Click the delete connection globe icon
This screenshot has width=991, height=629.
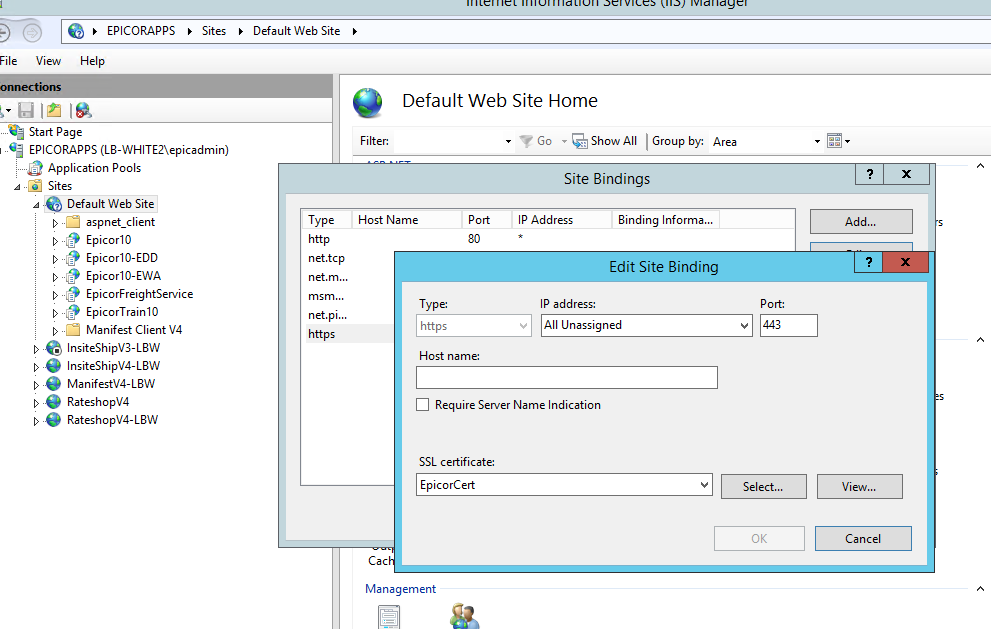point(83,110)
